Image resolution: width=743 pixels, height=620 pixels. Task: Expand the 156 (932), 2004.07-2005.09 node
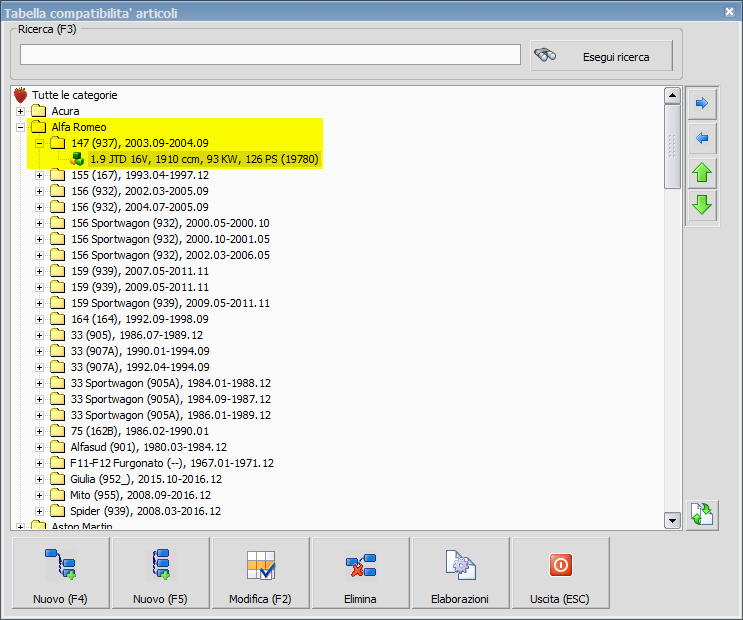click(39, 208)
